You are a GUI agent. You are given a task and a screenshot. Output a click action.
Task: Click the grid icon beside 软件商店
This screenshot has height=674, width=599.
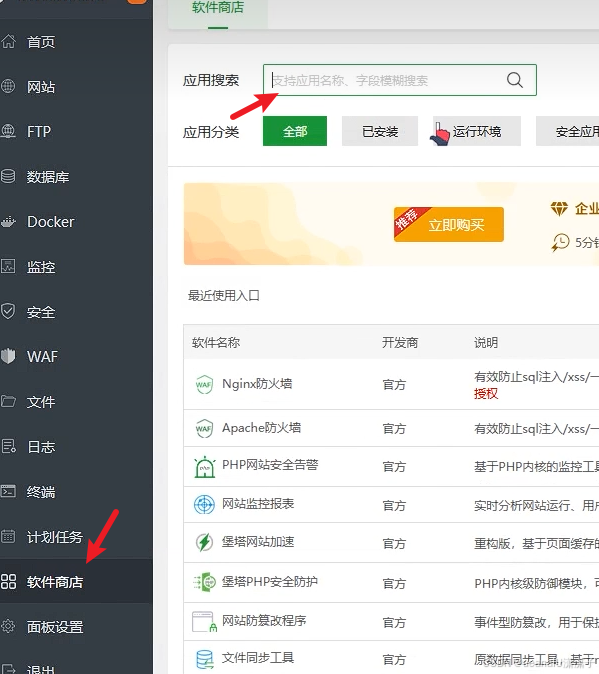tap(8, 582)
